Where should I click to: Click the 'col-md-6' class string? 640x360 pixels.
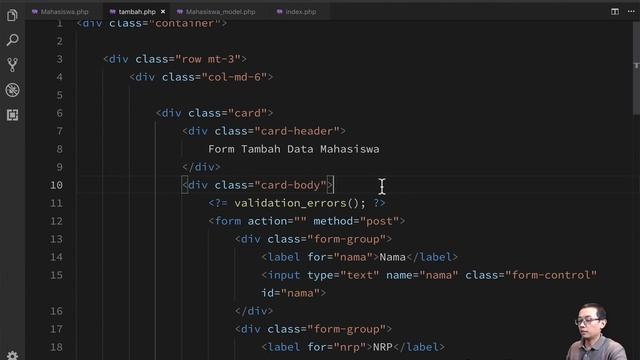click(x=234, y=77)
